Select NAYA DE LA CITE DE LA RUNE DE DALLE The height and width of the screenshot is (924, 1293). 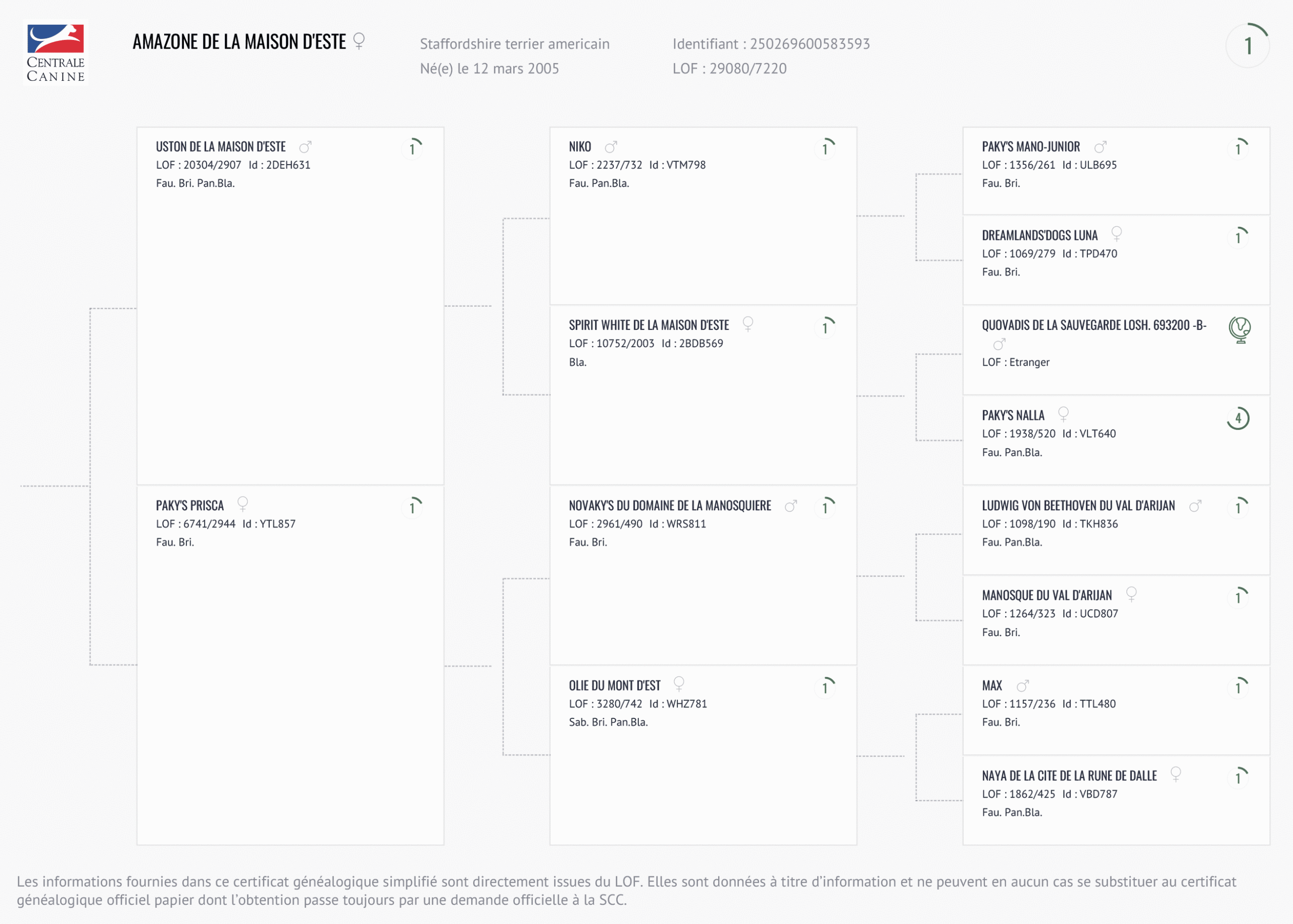click(1069, 776)
